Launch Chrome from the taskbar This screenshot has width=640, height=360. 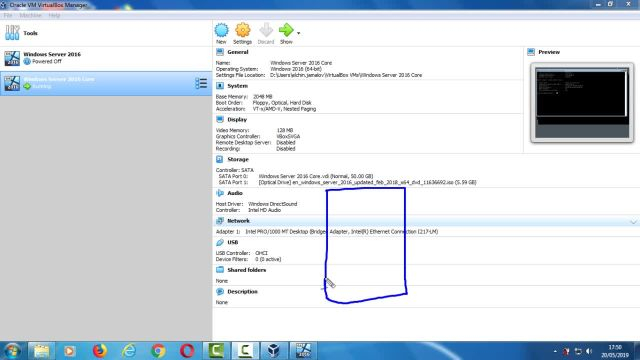158,351
